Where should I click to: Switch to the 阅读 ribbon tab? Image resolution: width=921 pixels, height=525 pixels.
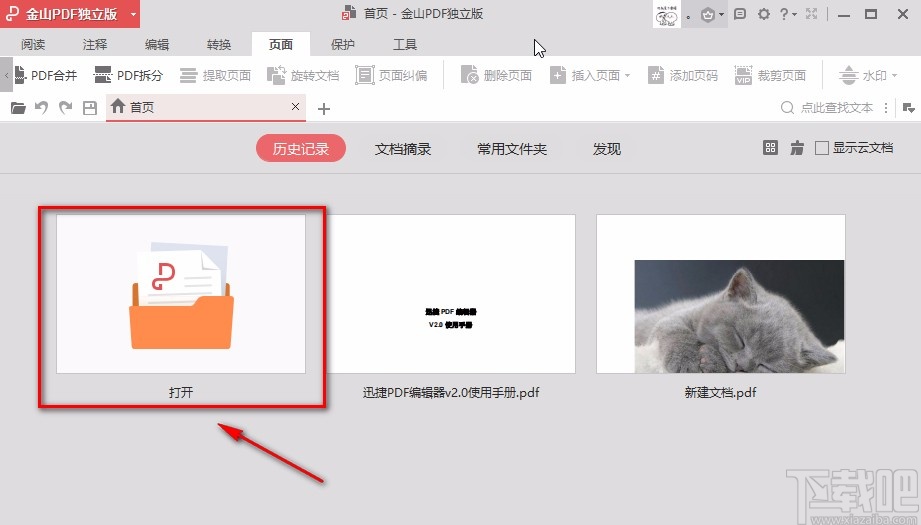pyautogui.click(x=33, y=45)
